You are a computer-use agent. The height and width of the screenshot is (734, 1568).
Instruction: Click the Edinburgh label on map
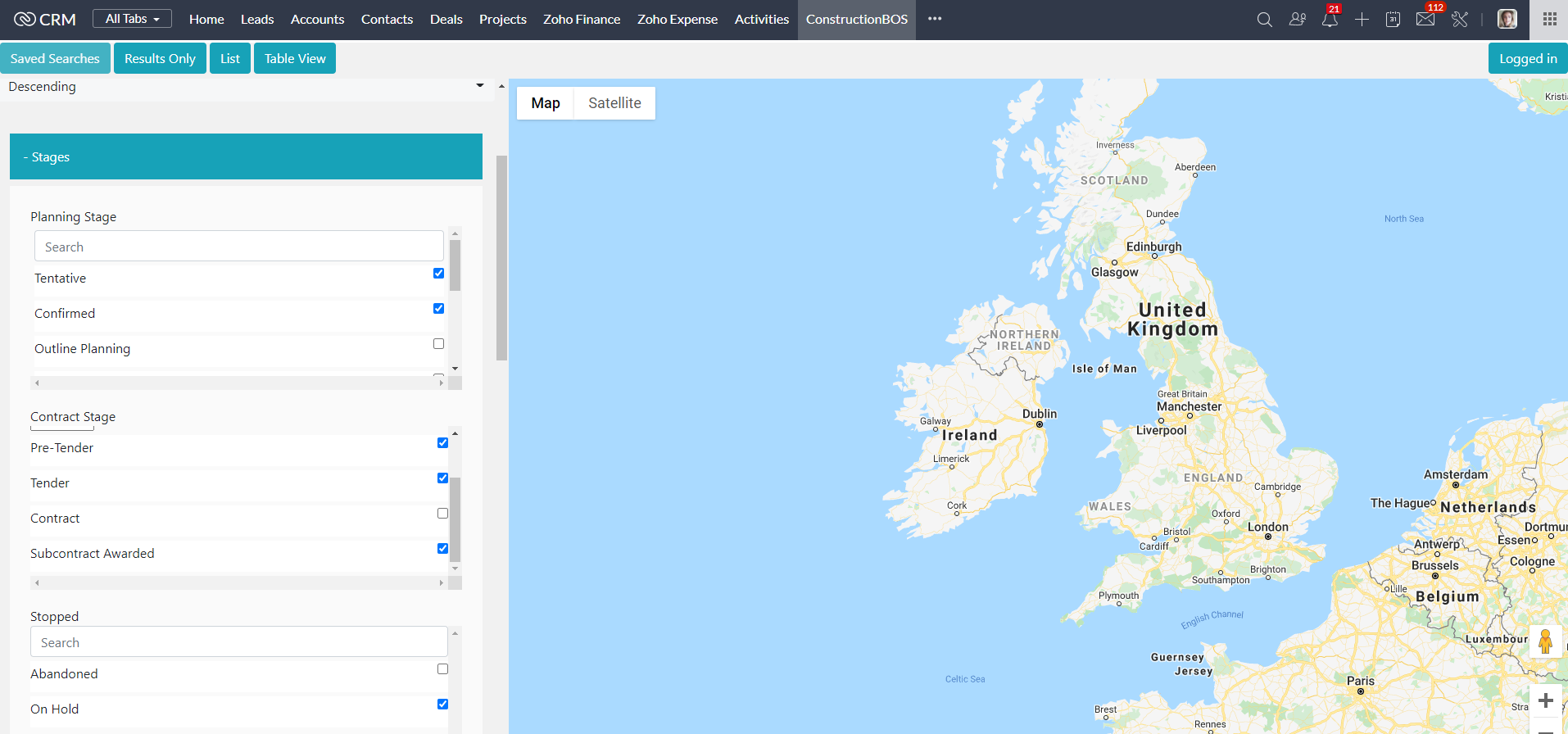pyautogui.click(x=1154, y=247)
